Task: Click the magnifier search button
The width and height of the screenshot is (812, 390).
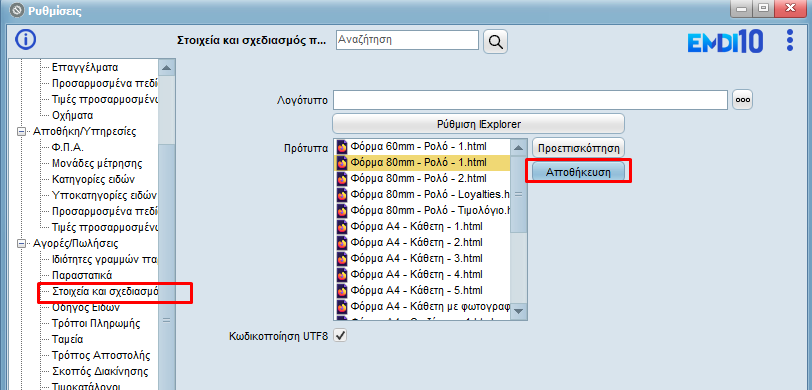Action: tap(496, 41)
